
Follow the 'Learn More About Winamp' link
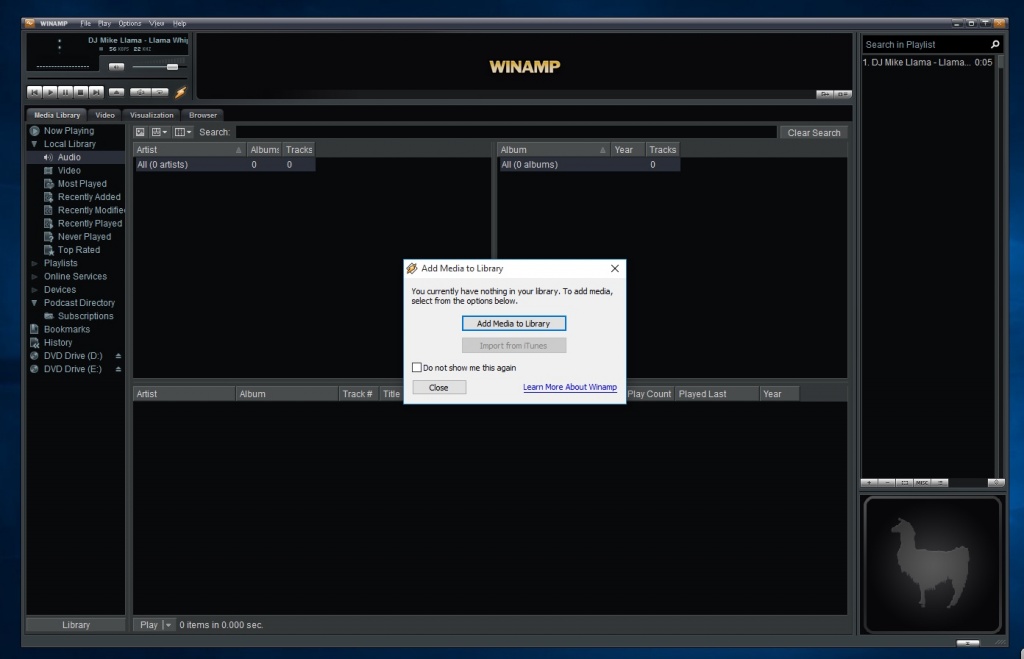(569, 387)
